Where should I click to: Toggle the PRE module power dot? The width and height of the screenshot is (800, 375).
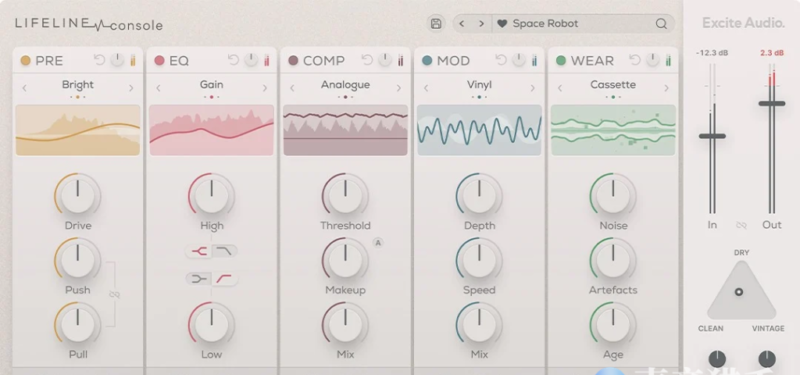click(x=26, y=61)
